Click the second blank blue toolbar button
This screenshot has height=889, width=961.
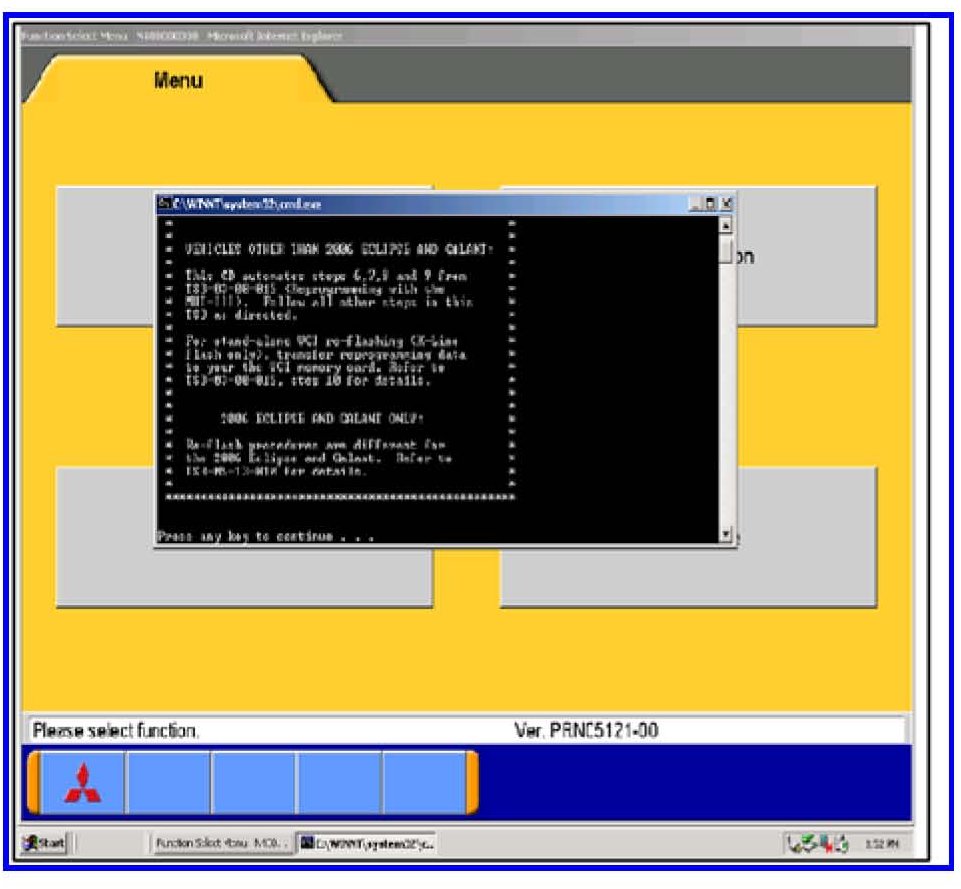click(x=253, y=784)
